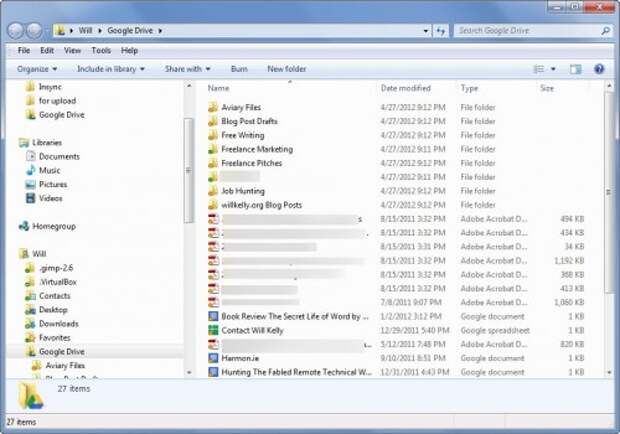Sort by Date modified column header
Image resolution: width=620 pixels, height=434 pixels.
[406, 88]
